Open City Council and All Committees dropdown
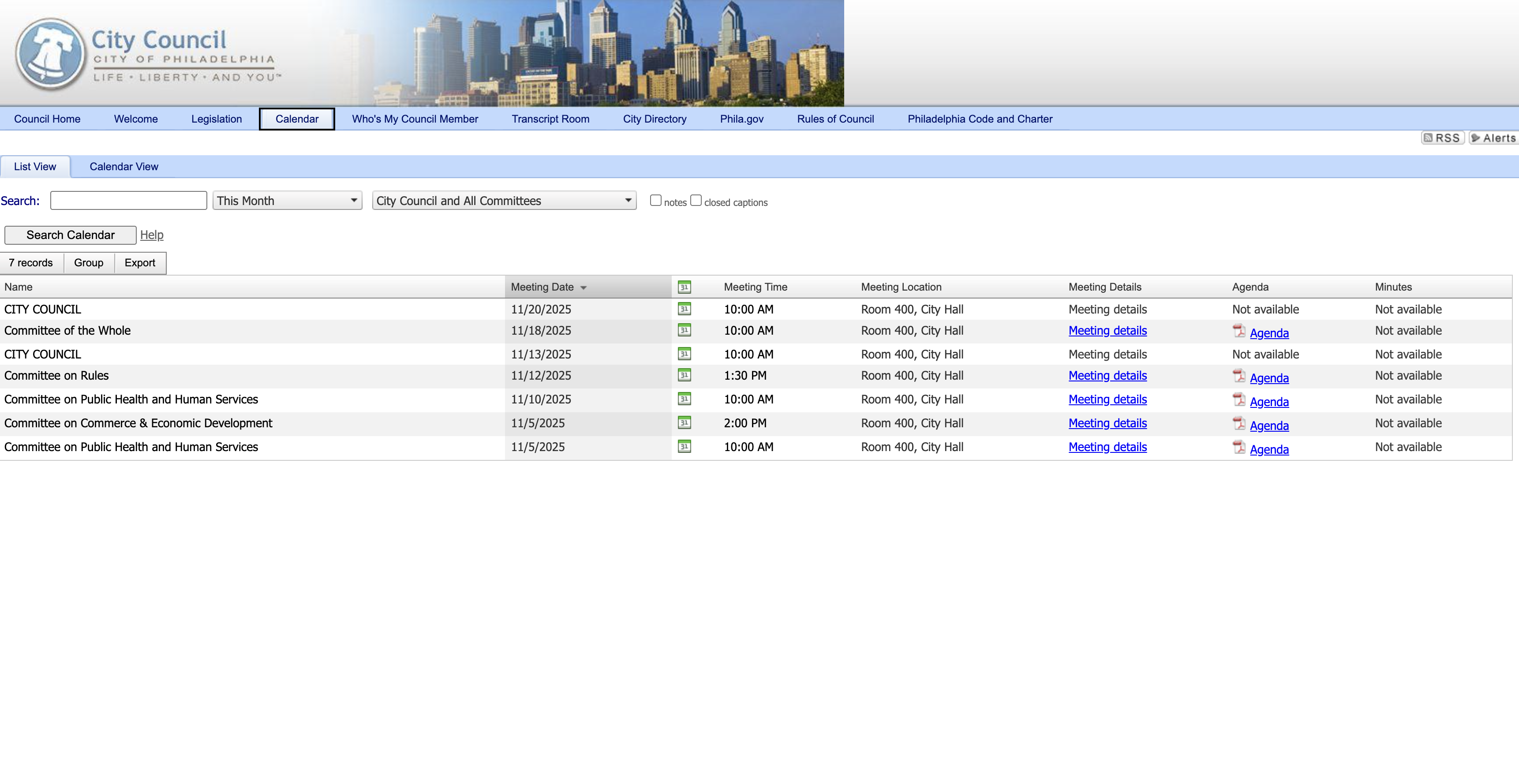The image size is (1519, 784). tap(504, 201)
